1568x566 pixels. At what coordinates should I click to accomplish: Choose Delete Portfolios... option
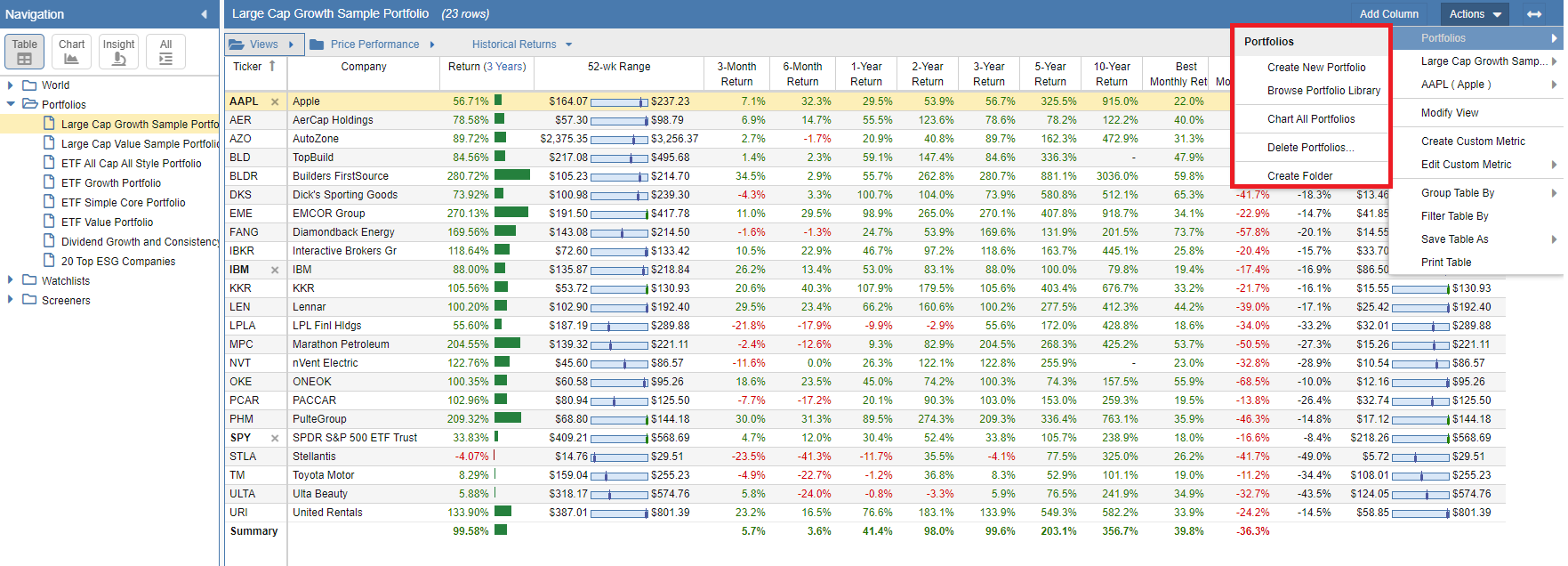coord(1310,148)
